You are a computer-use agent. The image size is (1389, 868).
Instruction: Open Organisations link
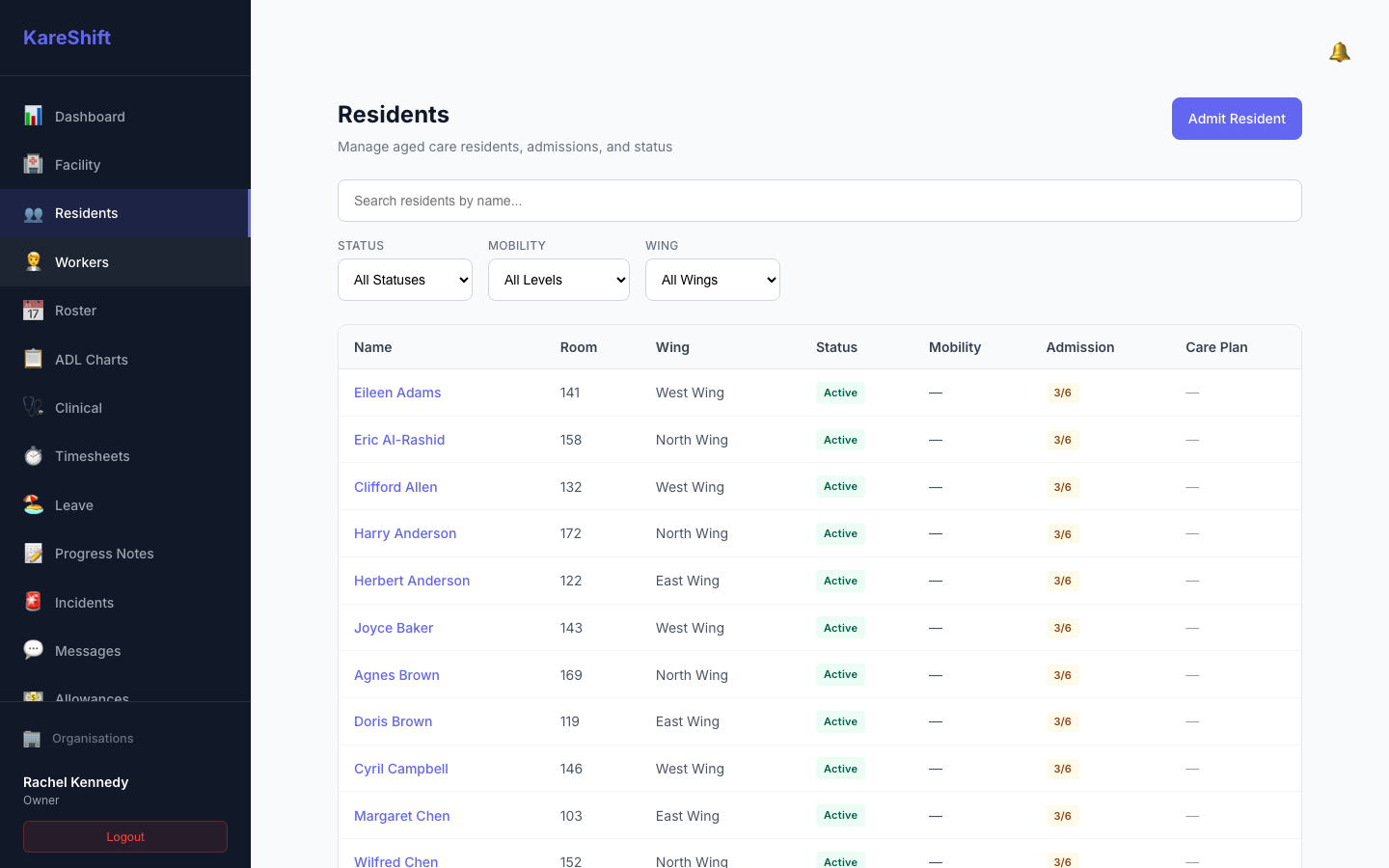click(93, 739)
